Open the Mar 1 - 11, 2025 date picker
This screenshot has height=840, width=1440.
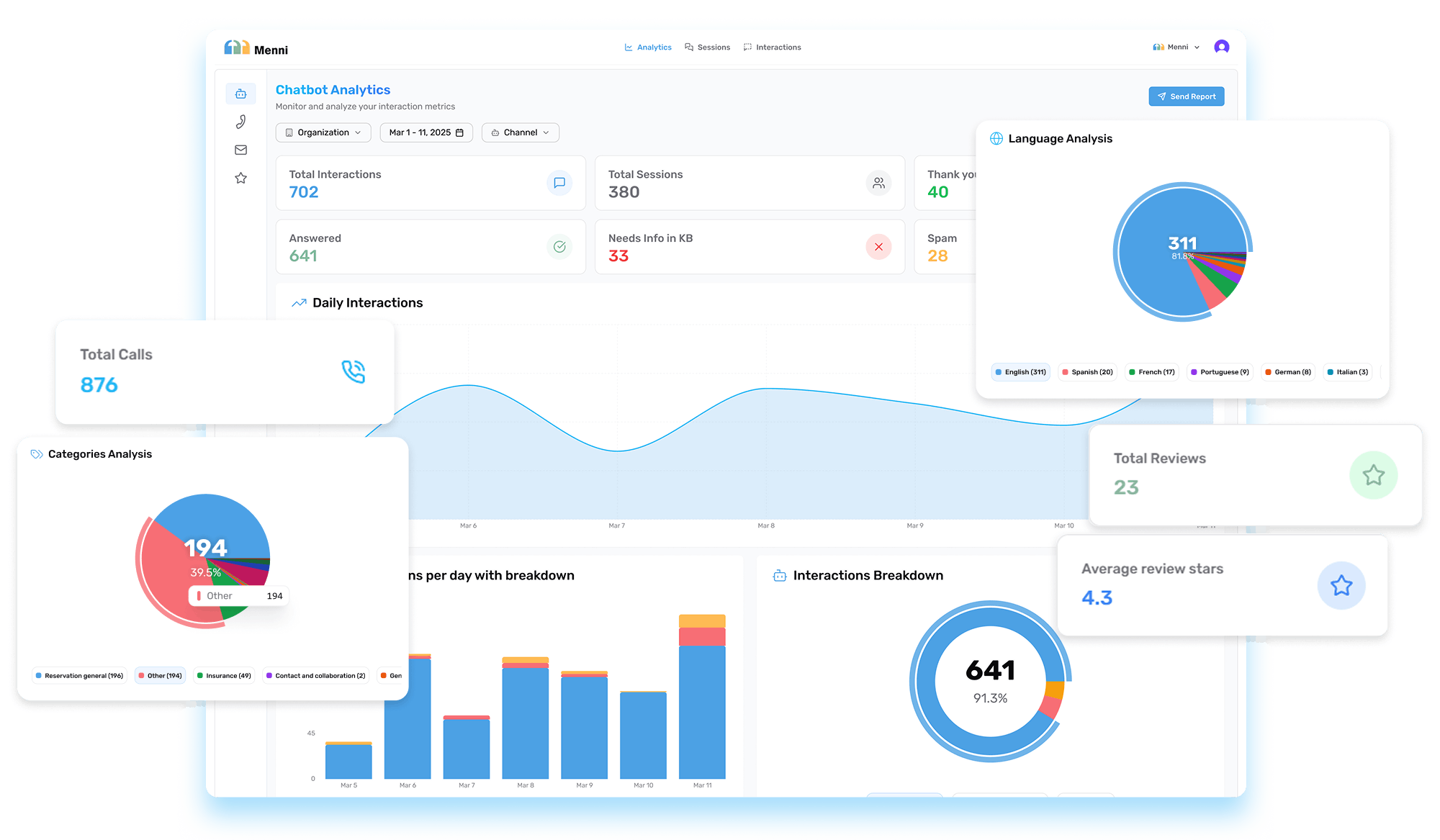pyautogui.click(x=426, y=132)
